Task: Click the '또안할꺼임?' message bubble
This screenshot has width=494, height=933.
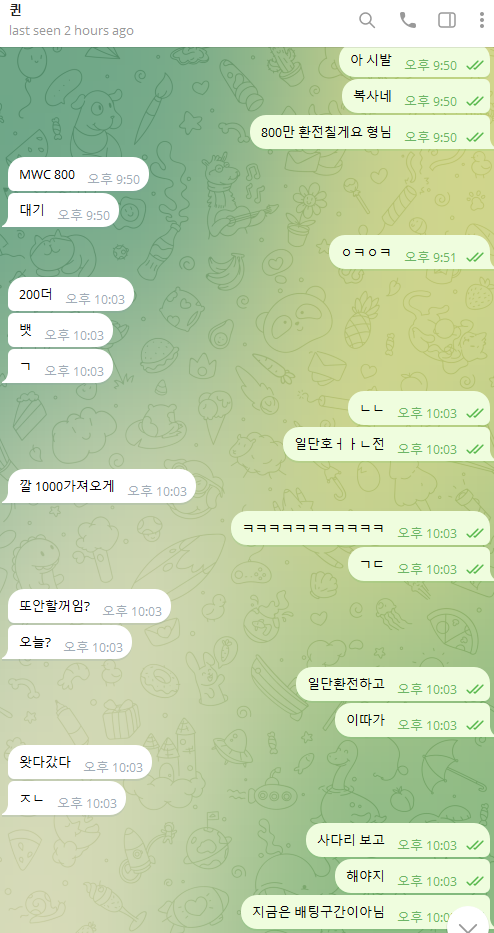Action: tap(89, 606)
